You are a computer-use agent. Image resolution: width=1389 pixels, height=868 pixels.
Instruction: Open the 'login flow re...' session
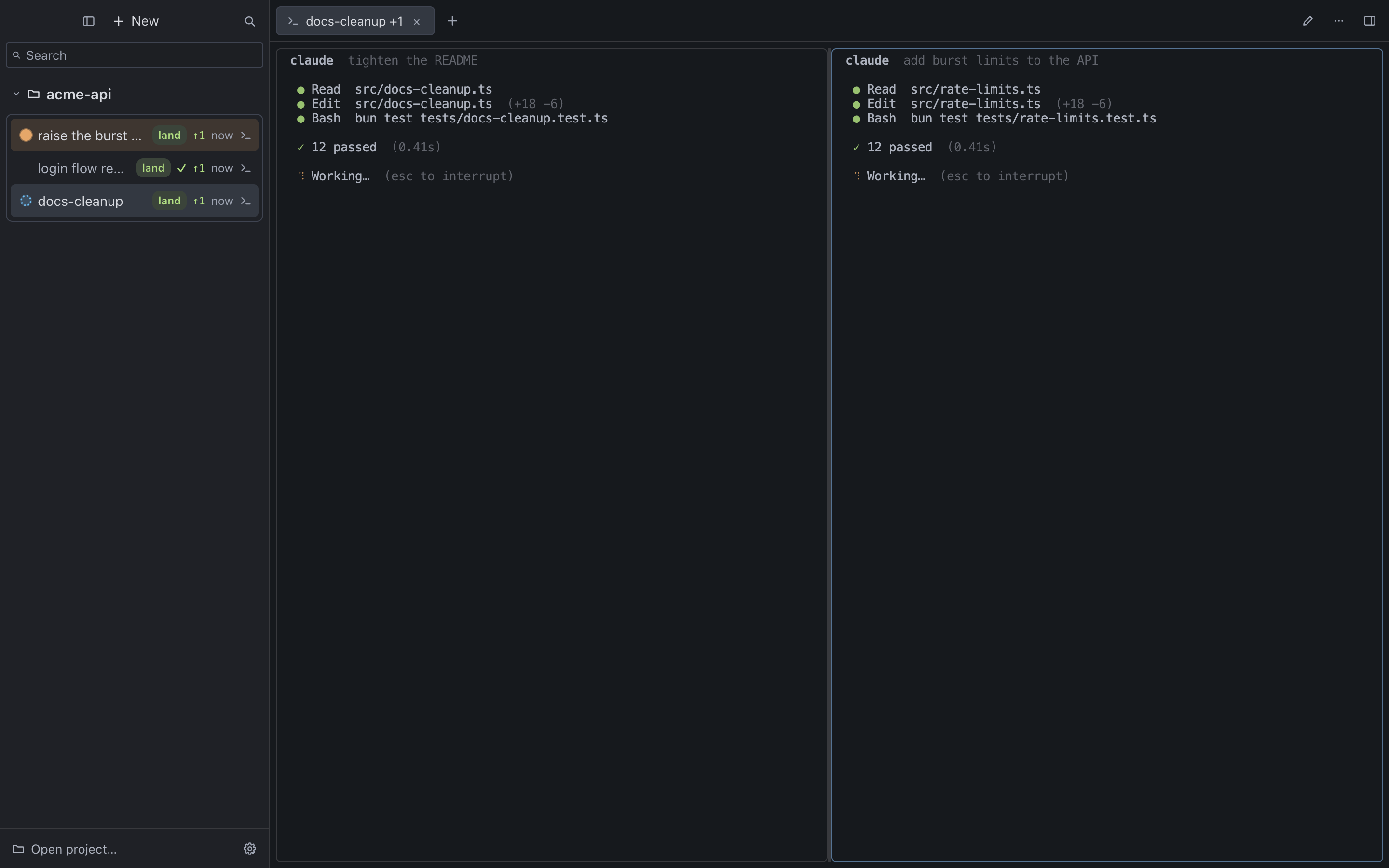(134, 168)
